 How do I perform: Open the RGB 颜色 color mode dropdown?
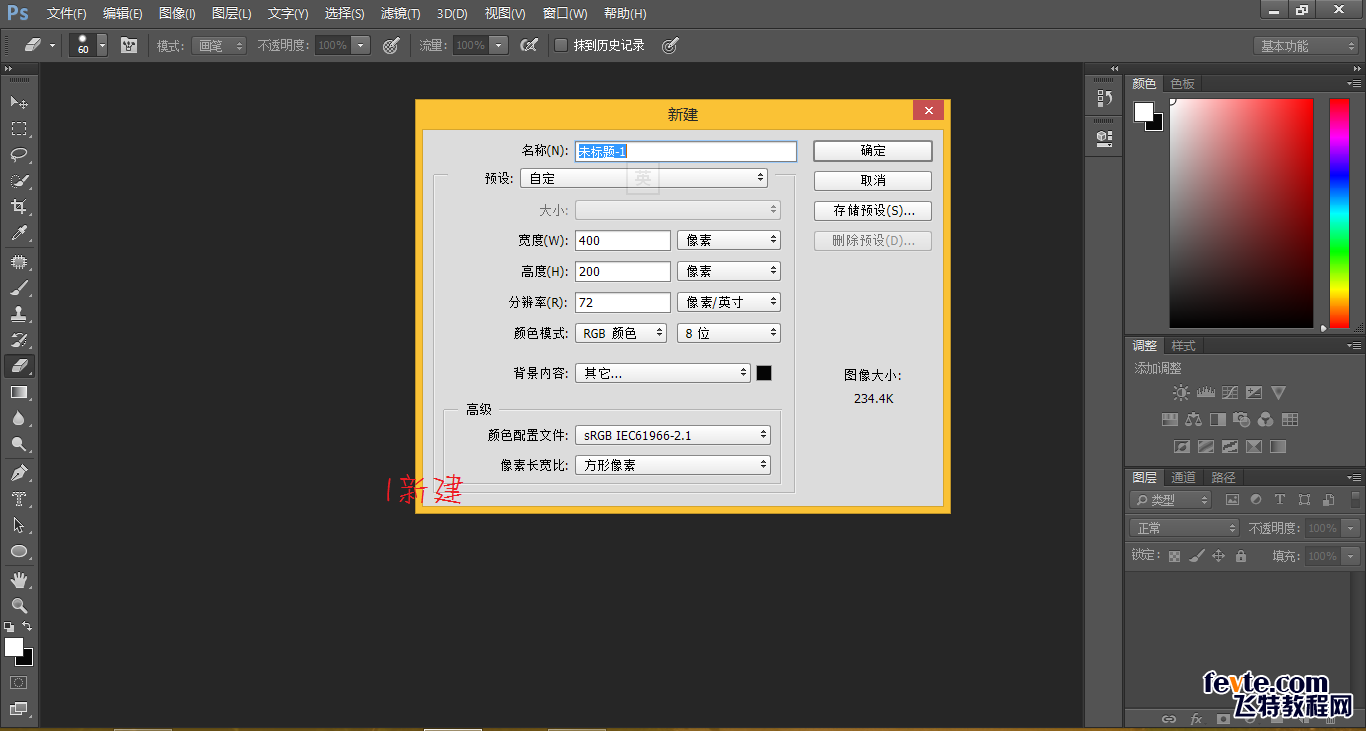click(621, 333)
